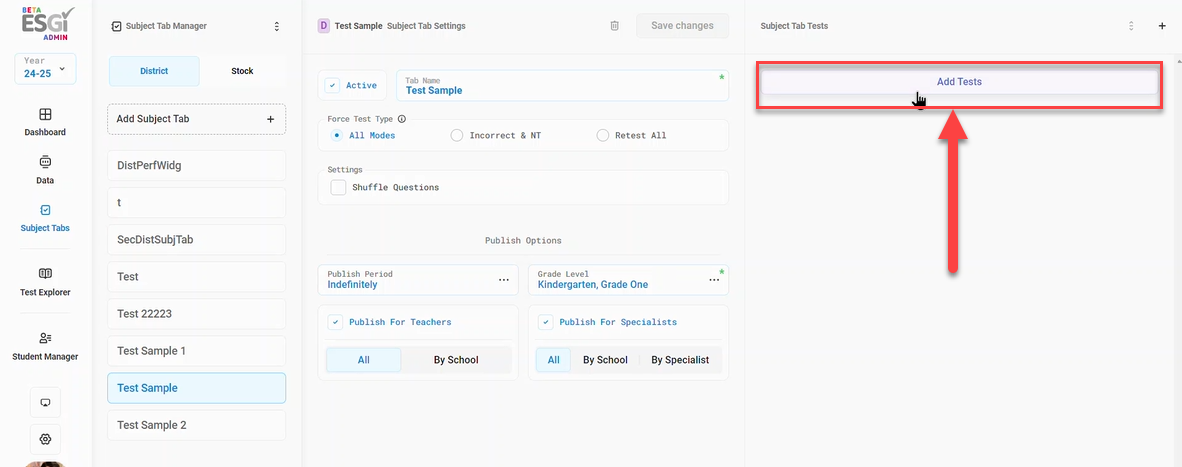
Task: Open Publish Period options ellipsis
Action: coord(504,279)
